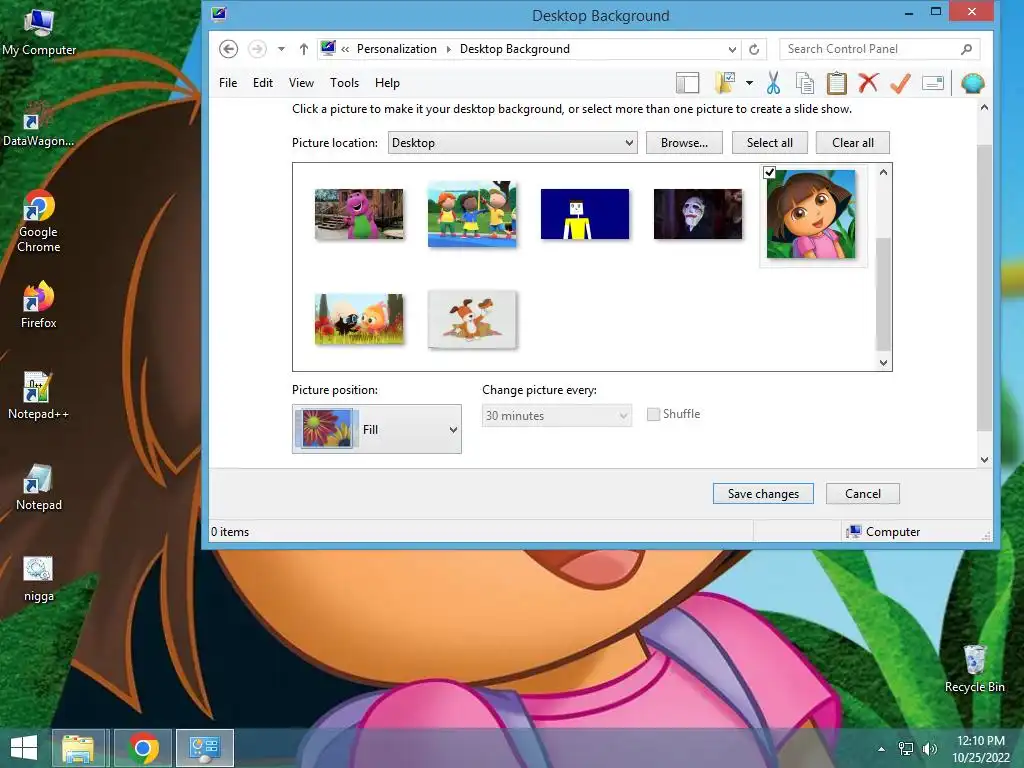Open the View menu

click(301, 83)
